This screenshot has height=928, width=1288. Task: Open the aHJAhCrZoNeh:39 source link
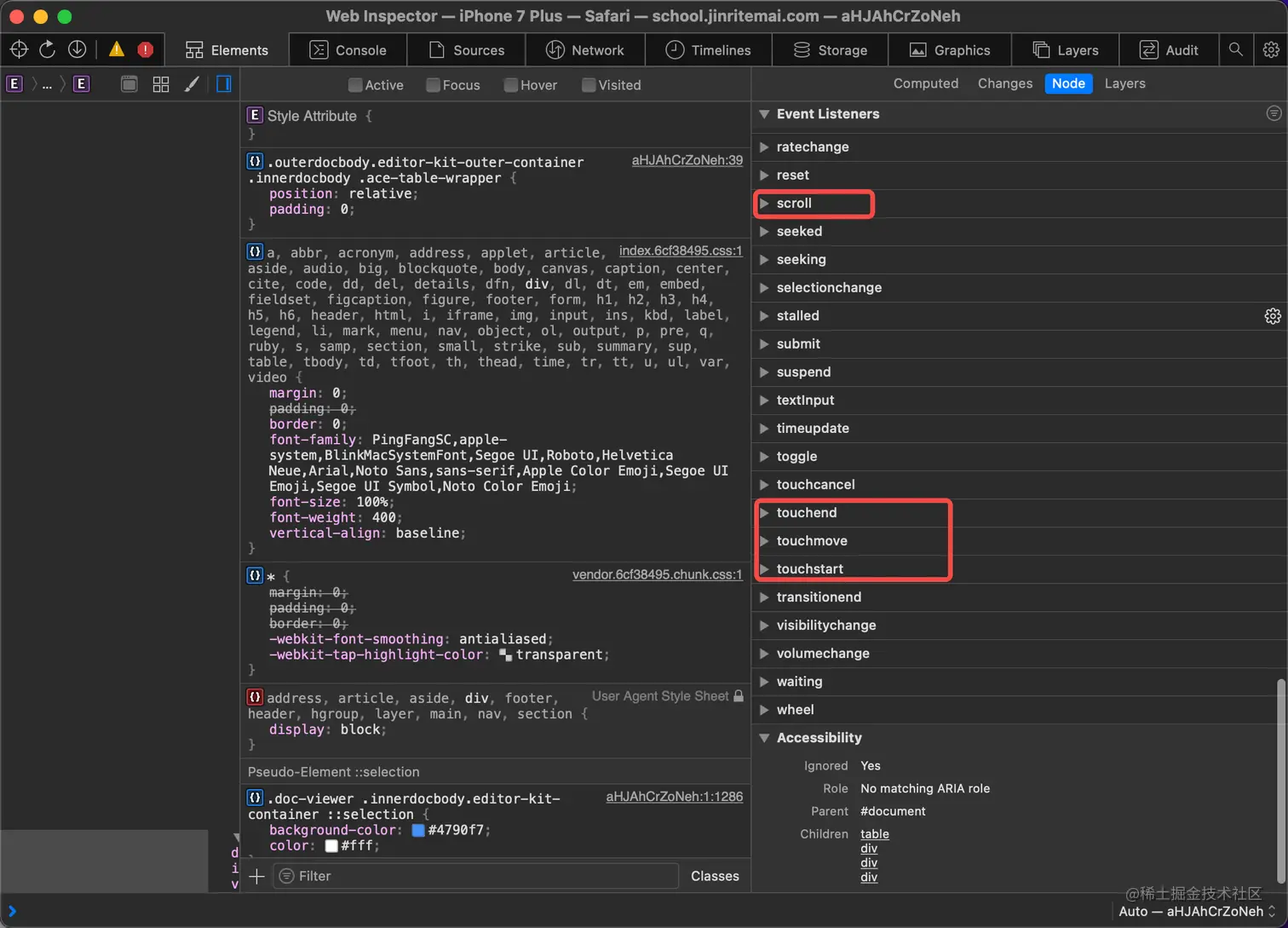[687, 160]
